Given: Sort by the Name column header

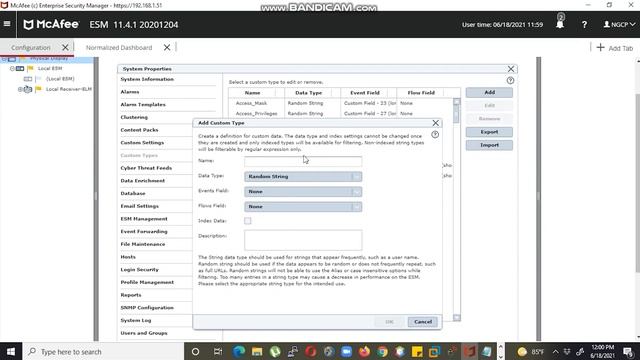Looking at the screenshot, I should point(252,93).
